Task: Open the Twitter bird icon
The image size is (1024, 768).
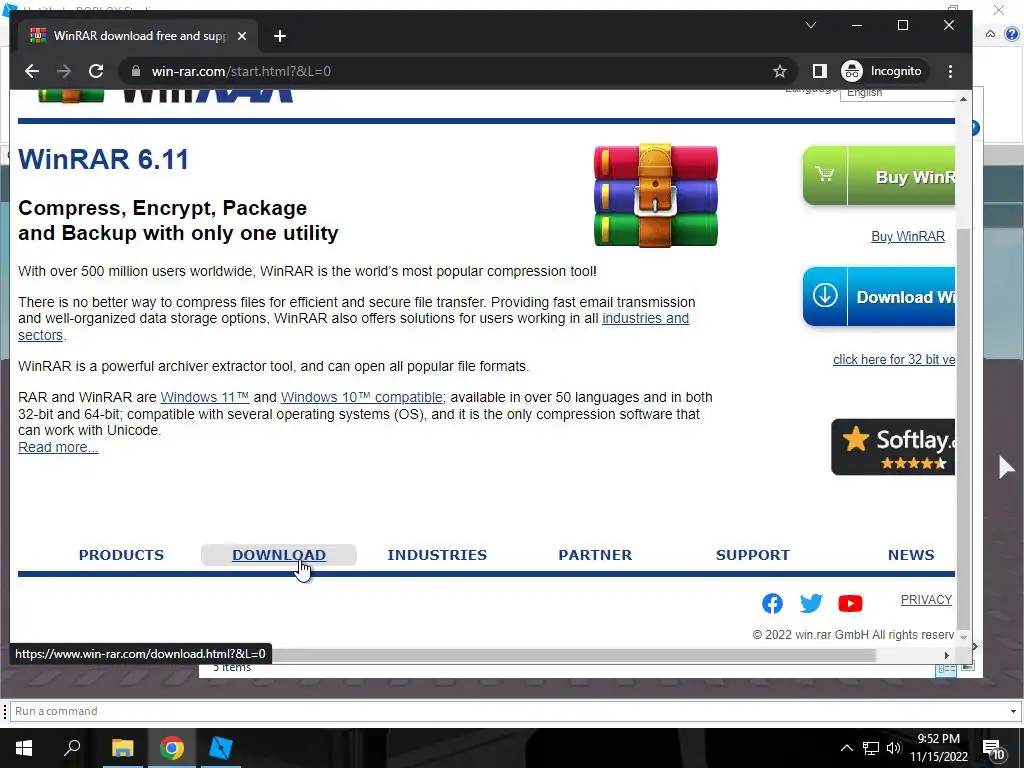Action: pos(811,603)
